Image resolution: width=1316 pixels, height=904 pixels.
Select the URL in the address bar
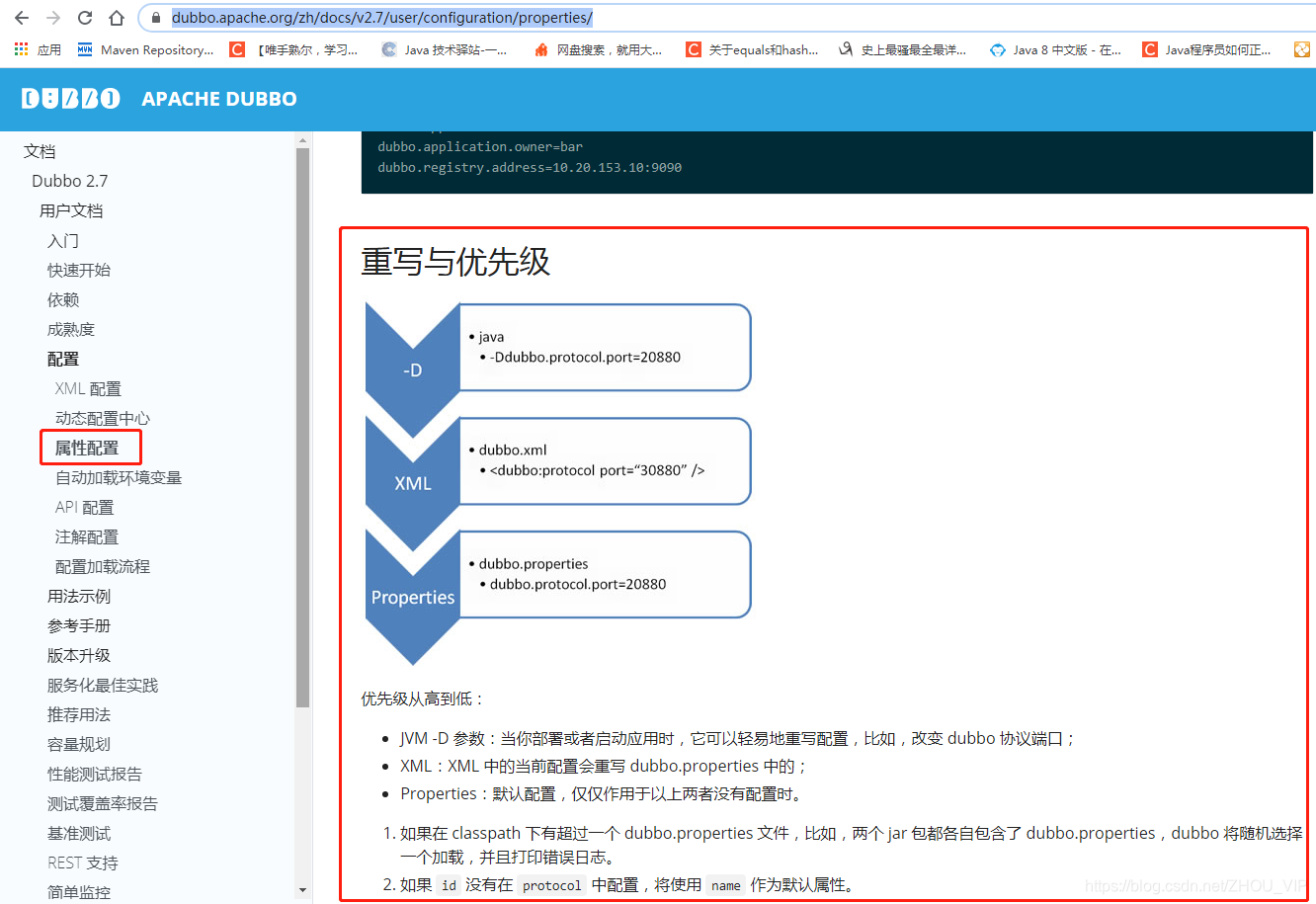(x=382, y=18)
